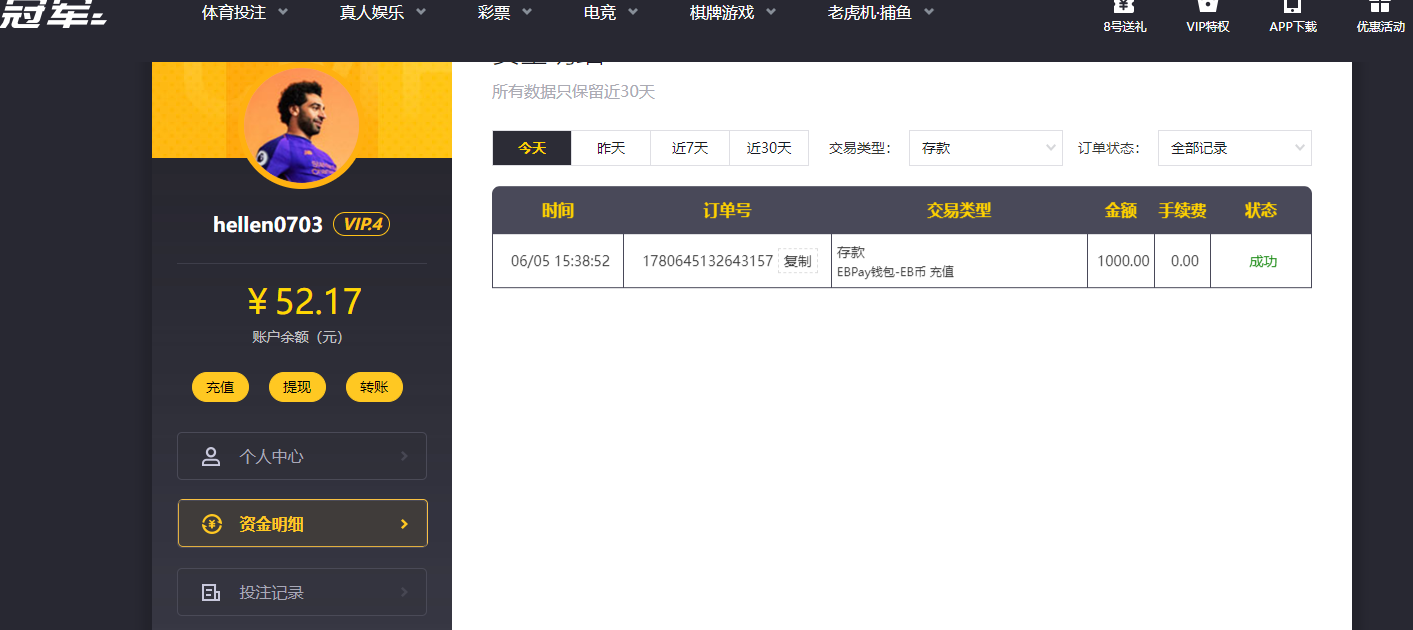Click the chevron on the 投注记录 row

coord(404,592)
